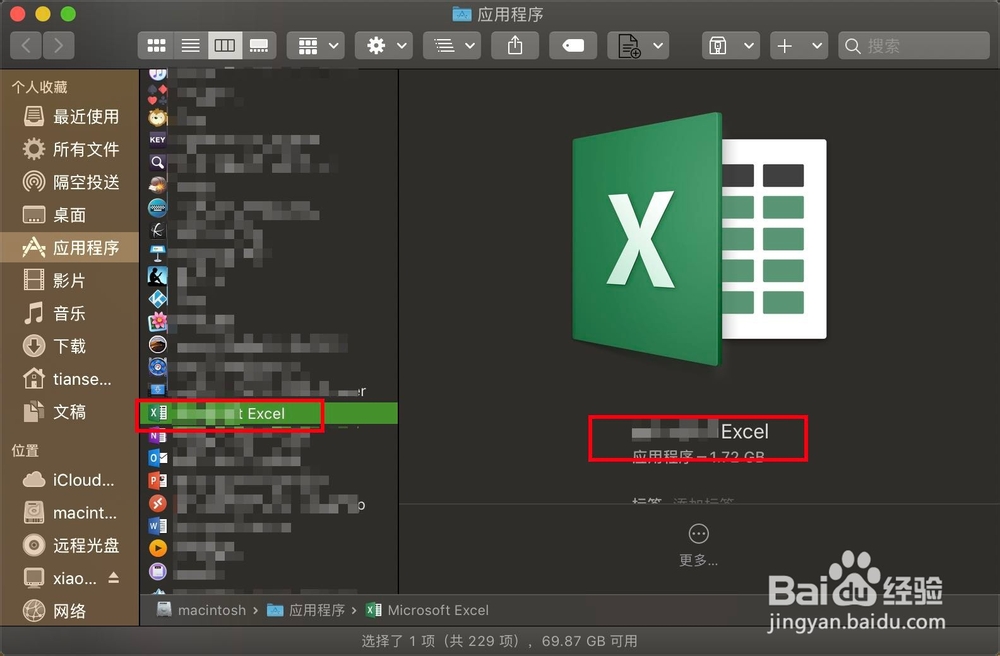Click the 搜索 search field
The height and width of the screenshot is (656, 1000).
click(x=913, y=45)
